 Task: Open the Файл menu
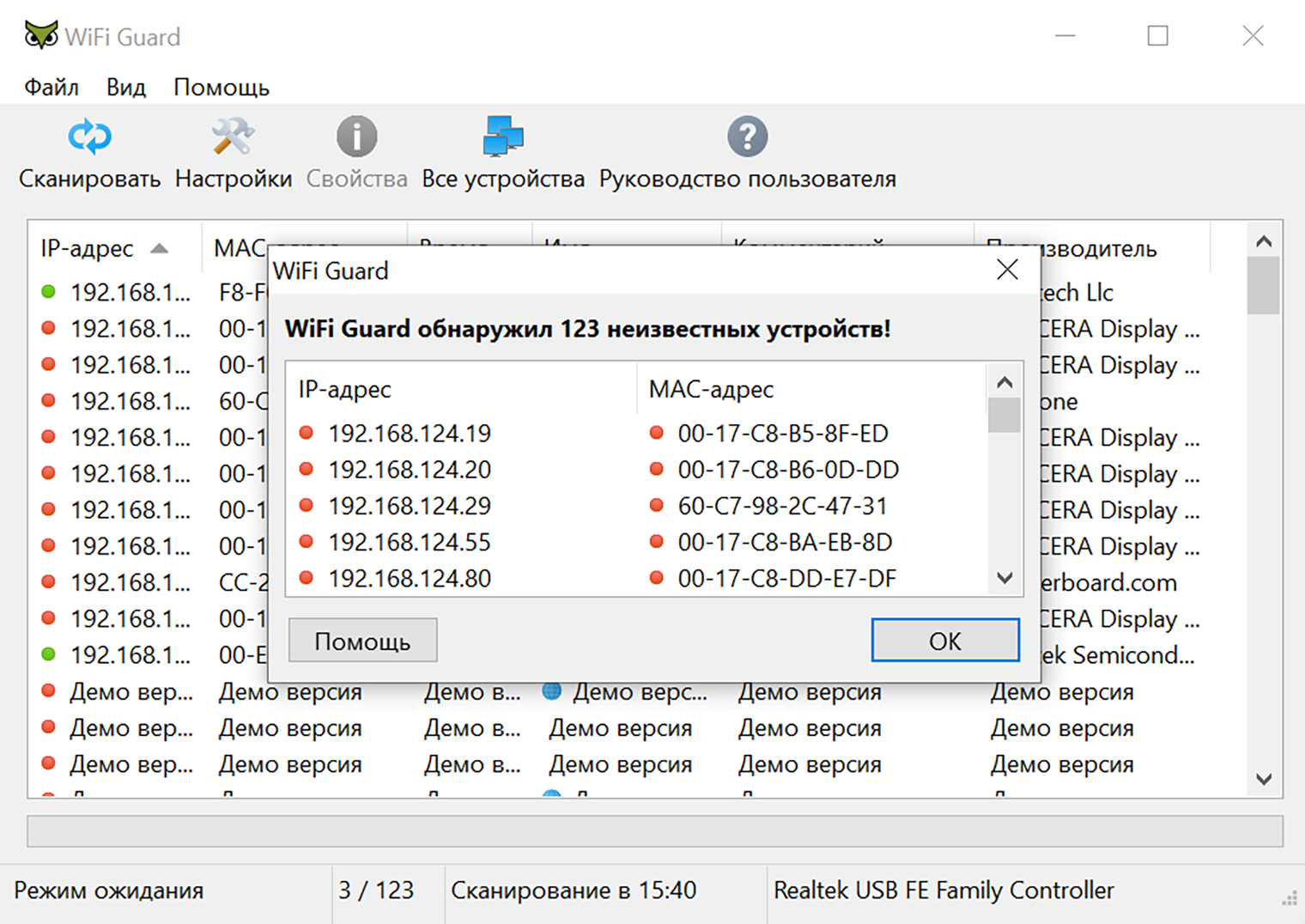coord(52,87)
